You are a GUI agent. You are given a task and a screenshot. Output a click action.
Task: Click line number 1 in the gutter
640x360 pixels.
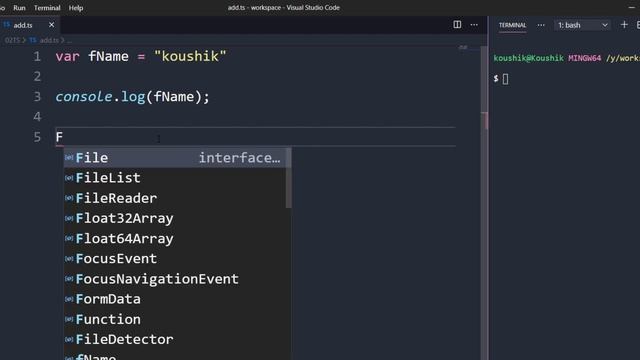click(37, 56)
